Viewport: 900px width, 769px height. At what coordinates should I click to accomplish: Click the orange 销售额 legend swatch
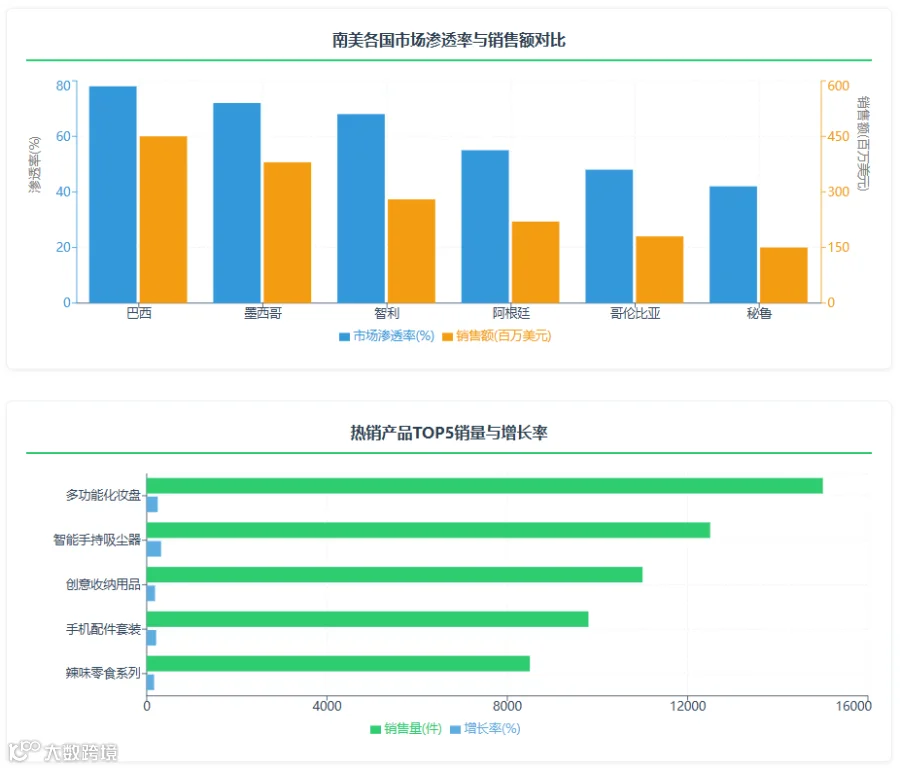[x=447, y=337]
